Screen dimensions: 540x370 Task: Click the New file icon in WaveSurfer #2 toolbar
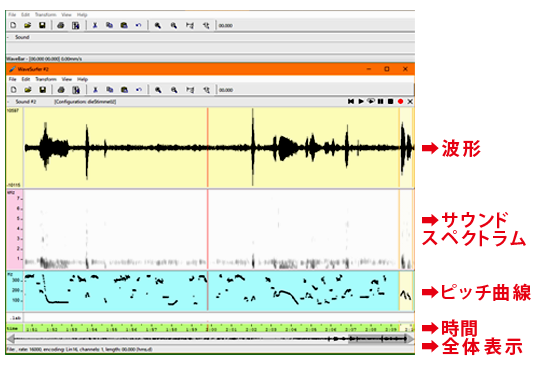pyautogui.click(x=13, y=90)
